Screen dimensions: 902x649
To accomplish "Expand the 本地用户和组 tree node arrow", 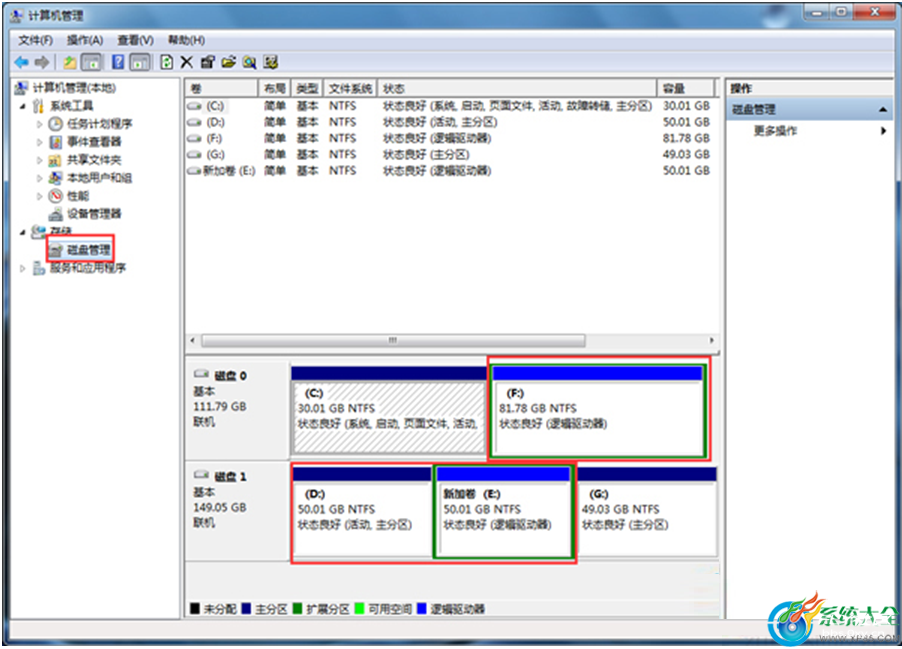I will click(39, 178).
